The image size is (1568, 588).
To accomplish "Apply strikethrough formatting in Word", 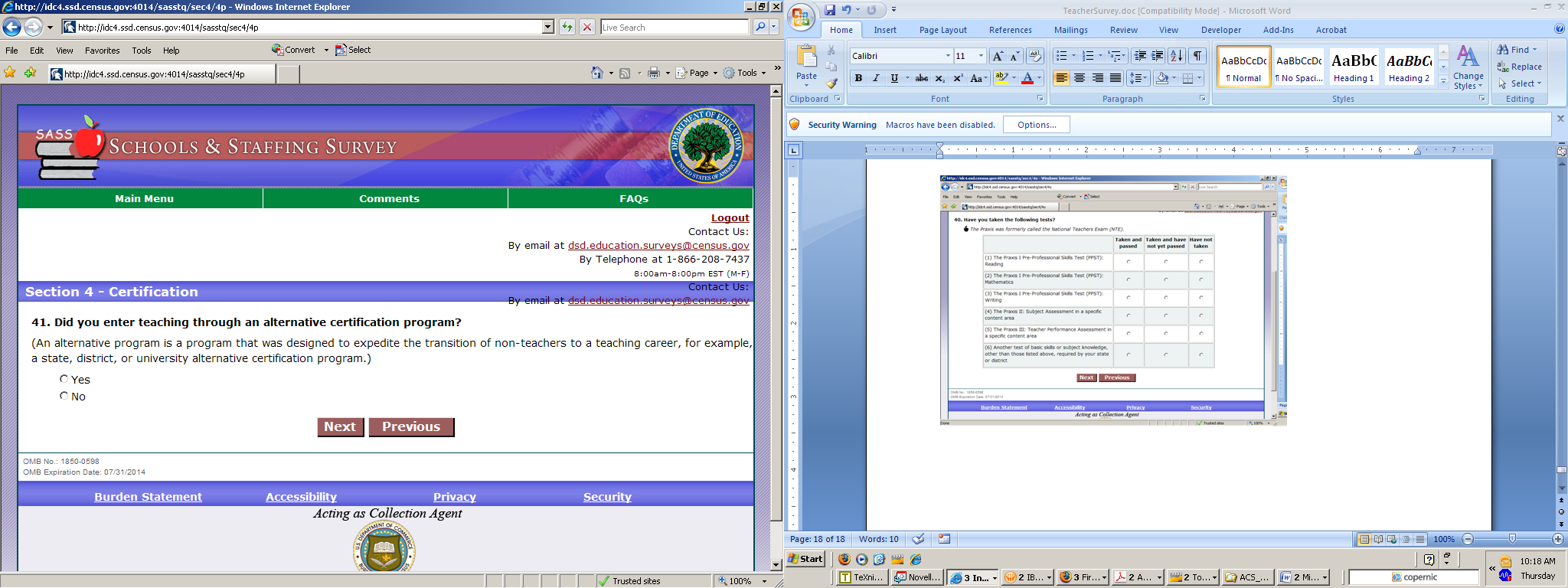I will [922, 78].
